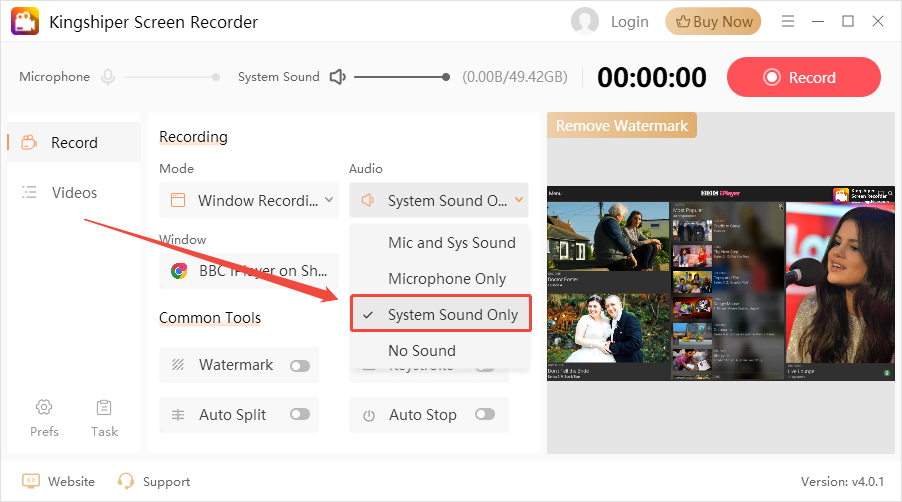Click the recording preview thumbnail
The image size is (902, 502).
[721, 283]
